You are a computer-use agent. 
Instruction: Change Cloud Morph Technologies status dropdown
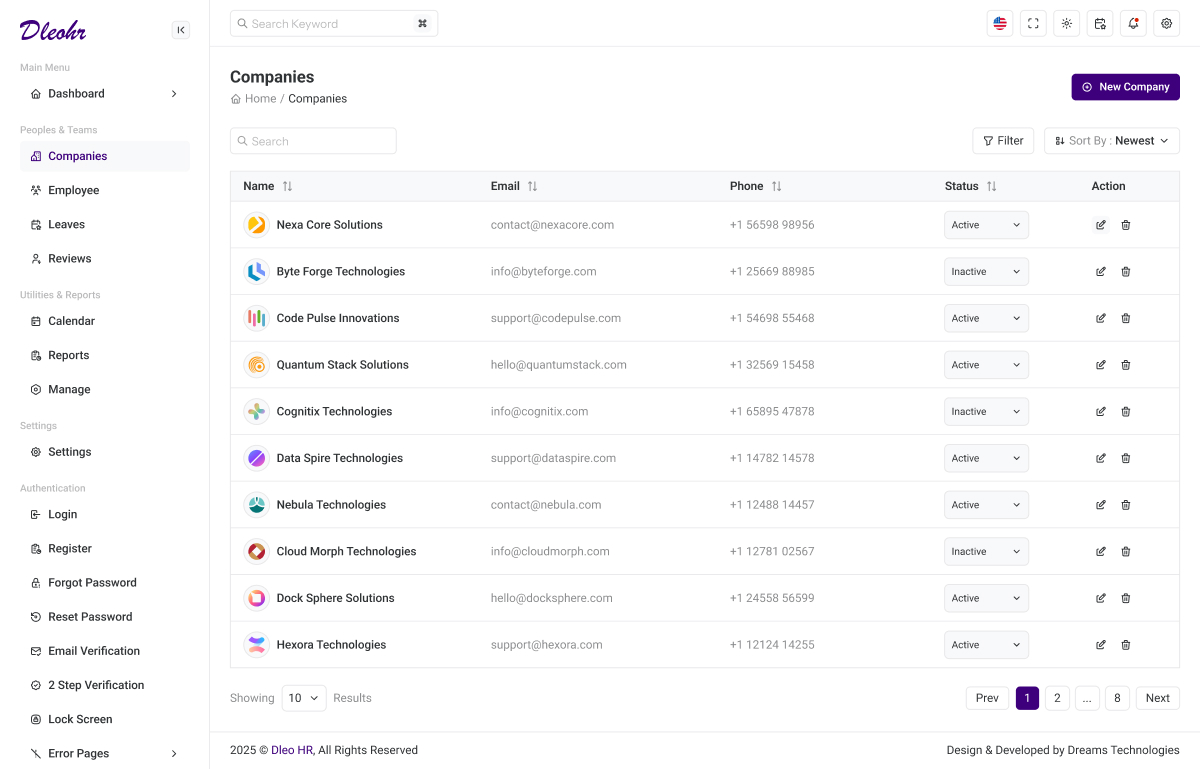(986, 551)
